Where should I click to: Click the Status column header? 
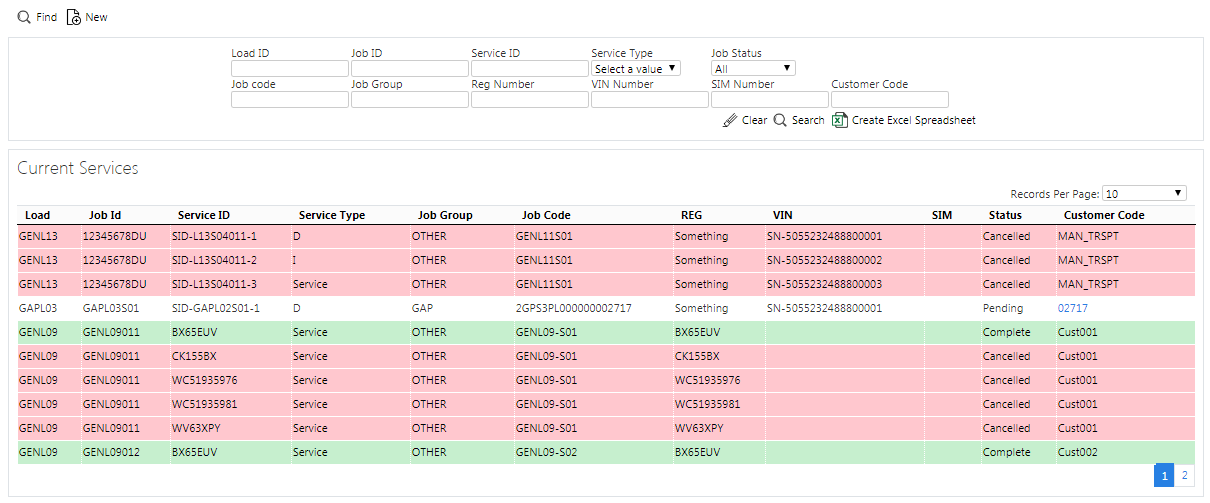(x=1005, y=215)
